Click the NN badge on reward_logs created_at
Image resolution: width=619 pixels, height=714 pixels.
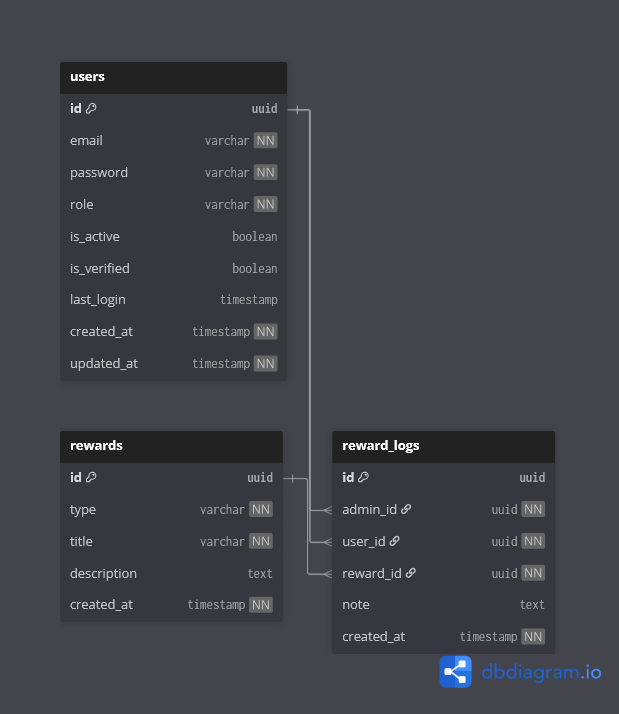pos(533,637)
